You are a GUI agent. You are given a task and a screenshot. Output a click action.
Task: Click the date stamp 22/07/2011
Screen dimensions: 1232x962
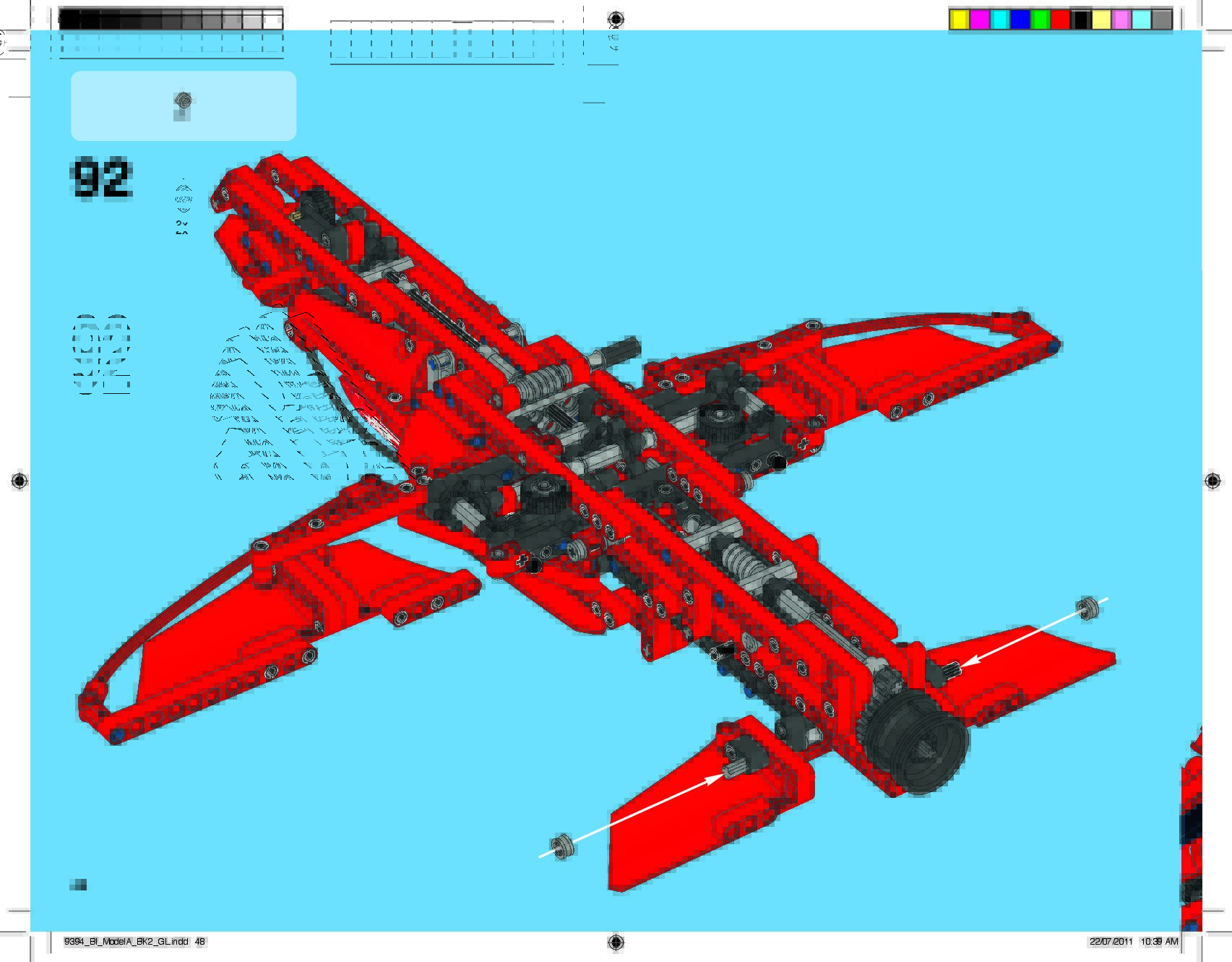(1111, 941)
